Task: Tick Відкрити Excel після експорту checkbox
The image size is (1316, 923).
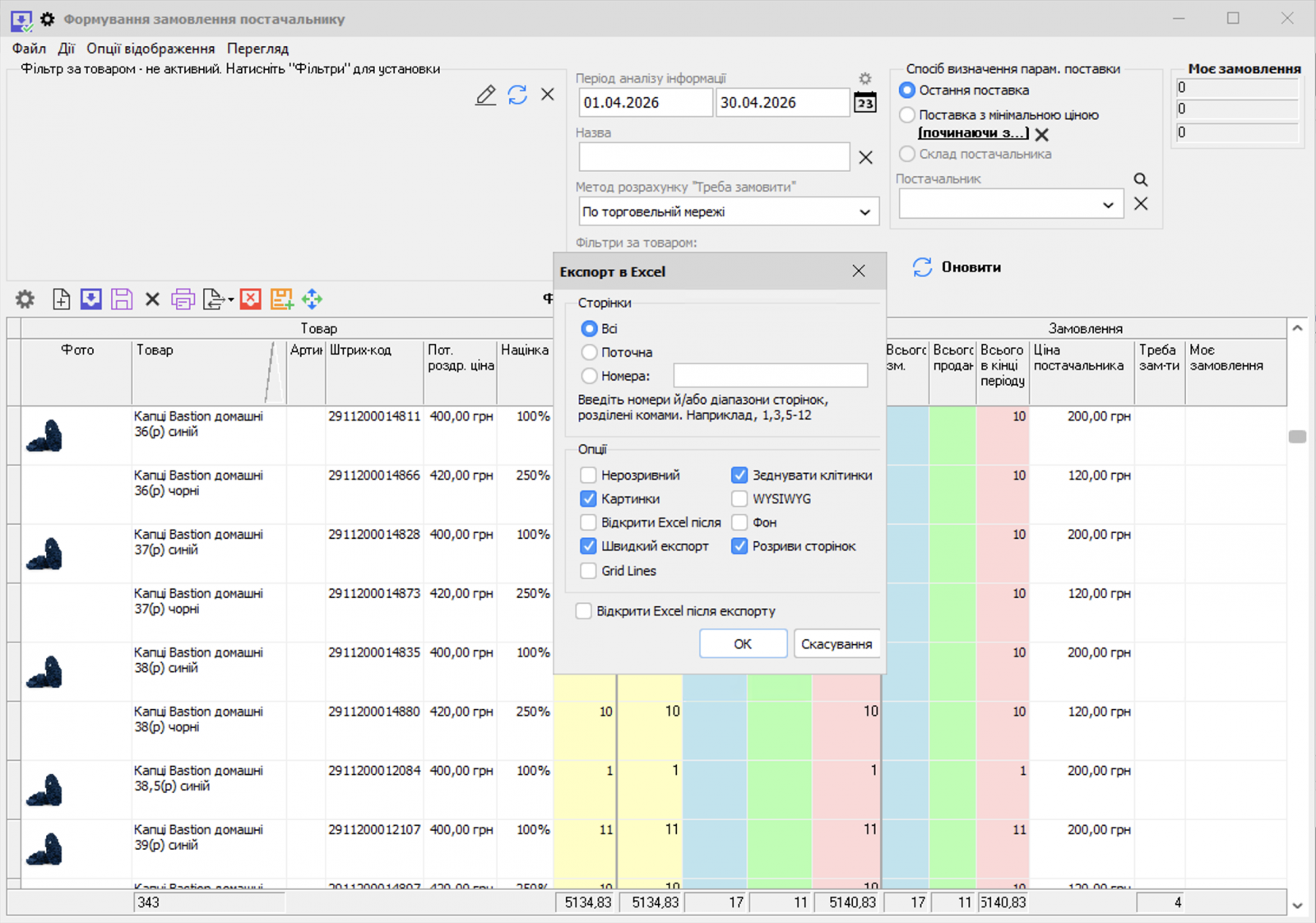Action: [584, 611]
